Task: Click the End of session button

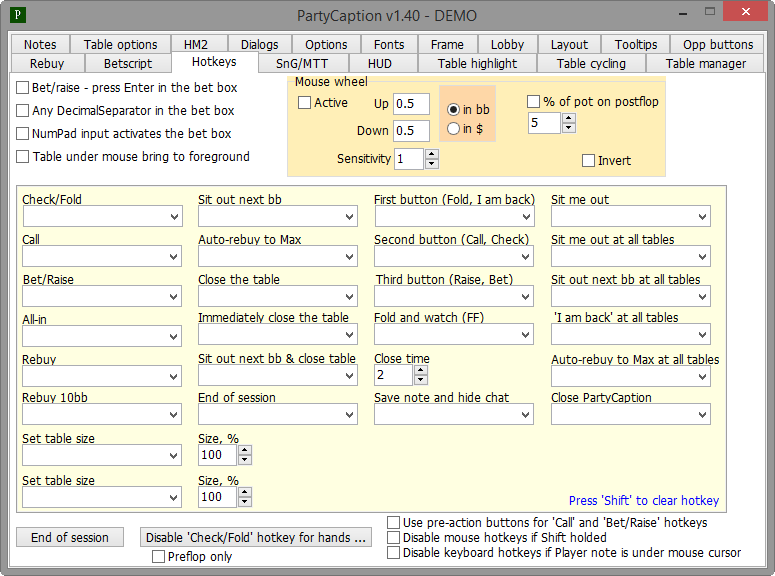Action: pyautogui.click(x=70, y=537)
